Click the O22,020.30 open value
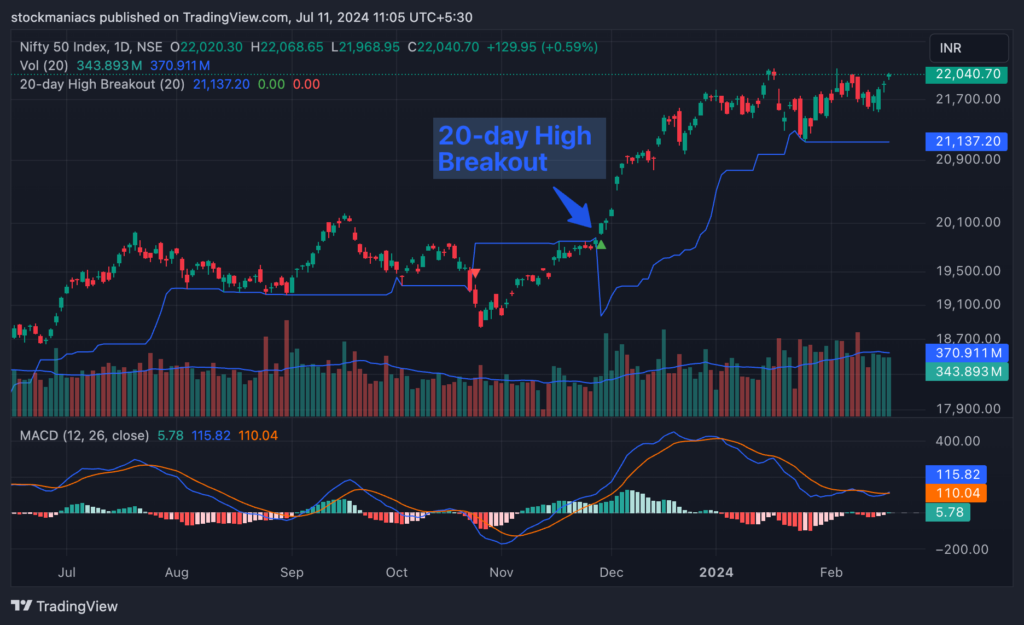This screenshot has height=625, width=1024. tap(206, 47)
